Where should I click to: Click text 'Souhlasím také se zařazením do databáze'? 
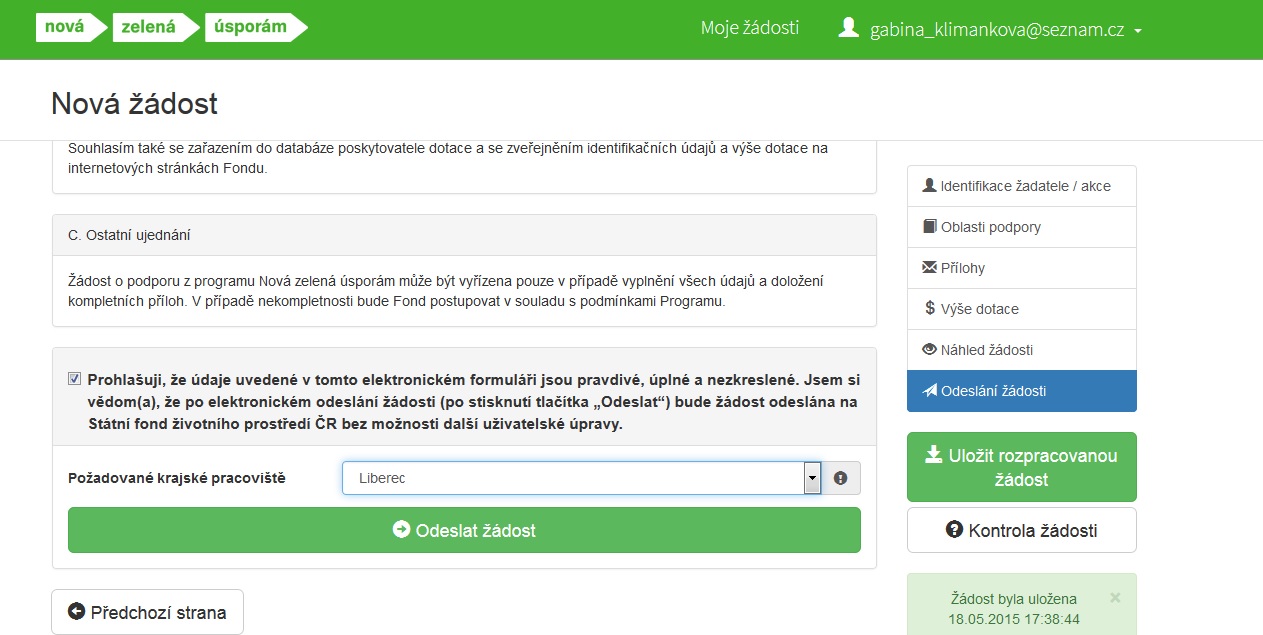coord(448,159)
